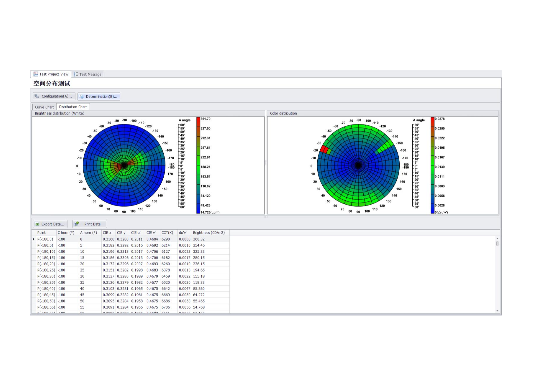Screen dimensions: 540x380
Task: Click the icon on the highlighted toolbar button
Action: click(x=82, y=97)
